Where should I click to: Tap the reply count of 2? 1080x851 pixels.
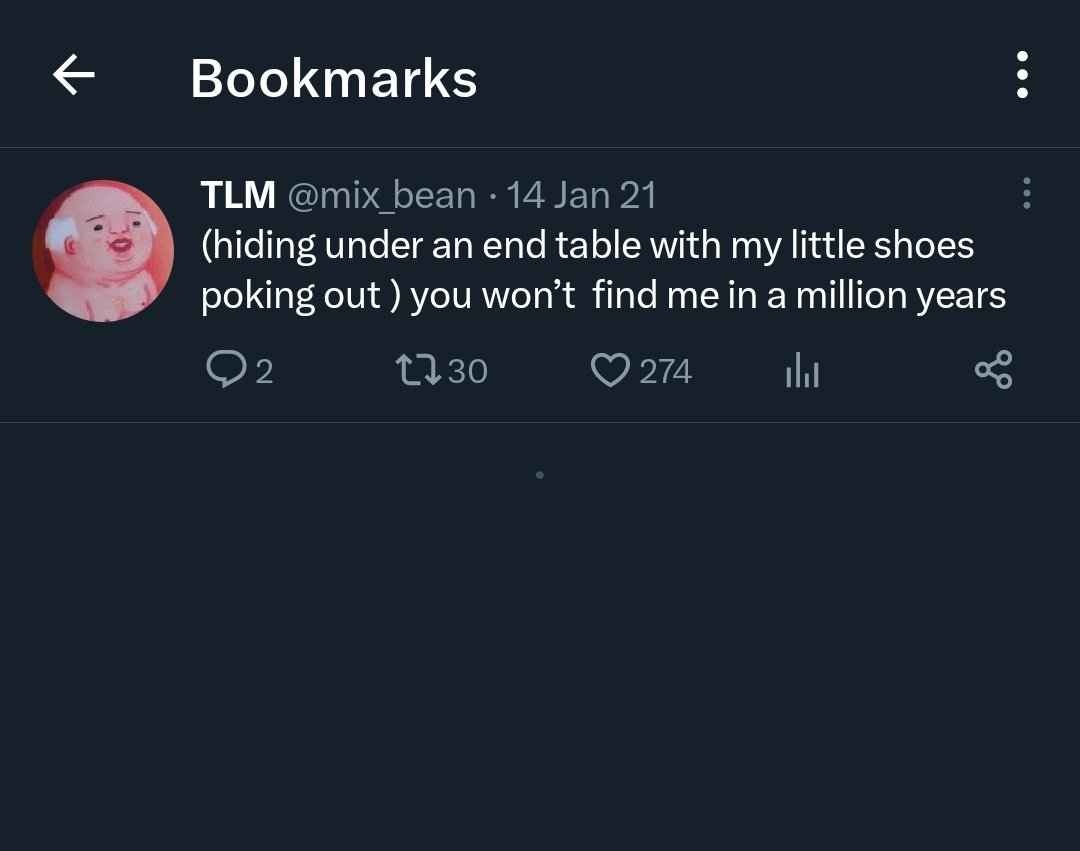264,372
